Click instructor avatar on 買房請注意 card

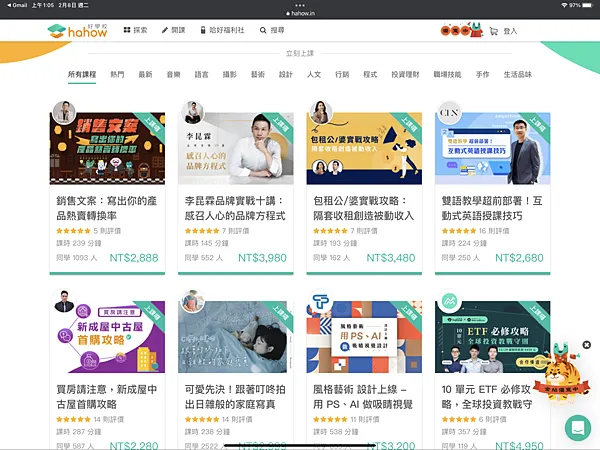point(64,301)
